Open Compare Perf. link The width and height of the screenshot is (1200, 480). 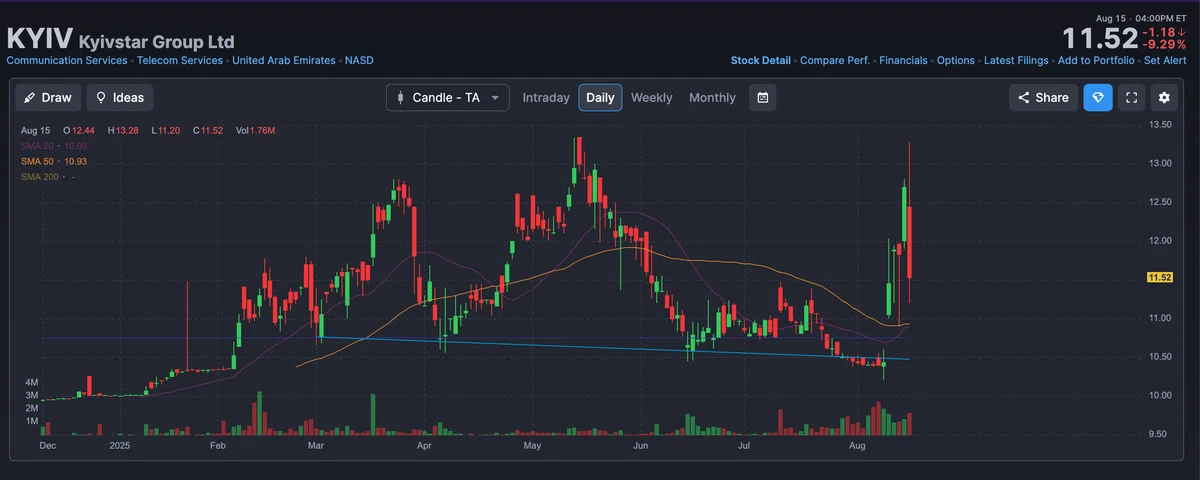pos(835,61)
